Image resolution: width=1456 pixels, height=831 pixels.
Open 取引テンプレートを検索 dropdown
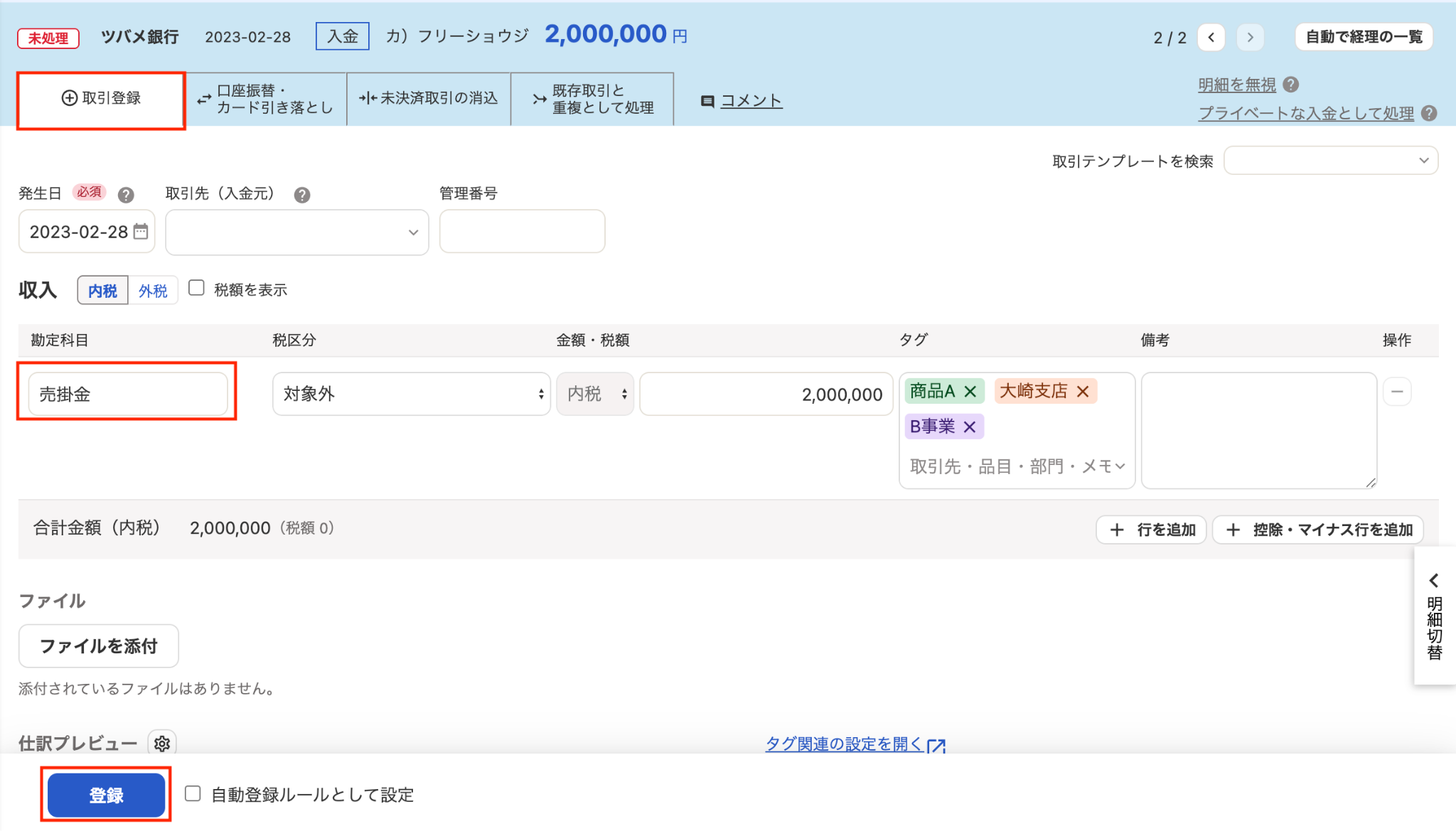(x=1331, y=161)
